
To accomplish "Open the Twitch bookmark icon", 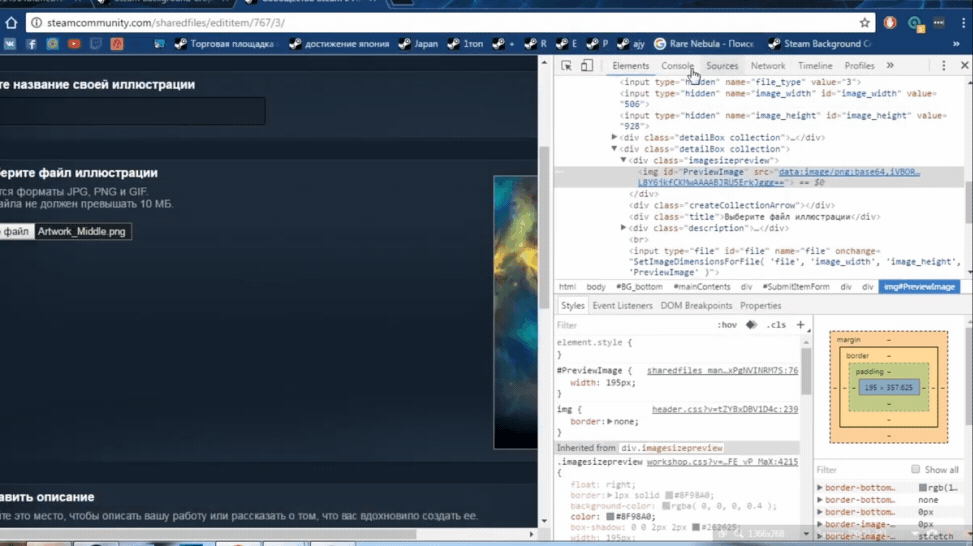I will [96, 44].
